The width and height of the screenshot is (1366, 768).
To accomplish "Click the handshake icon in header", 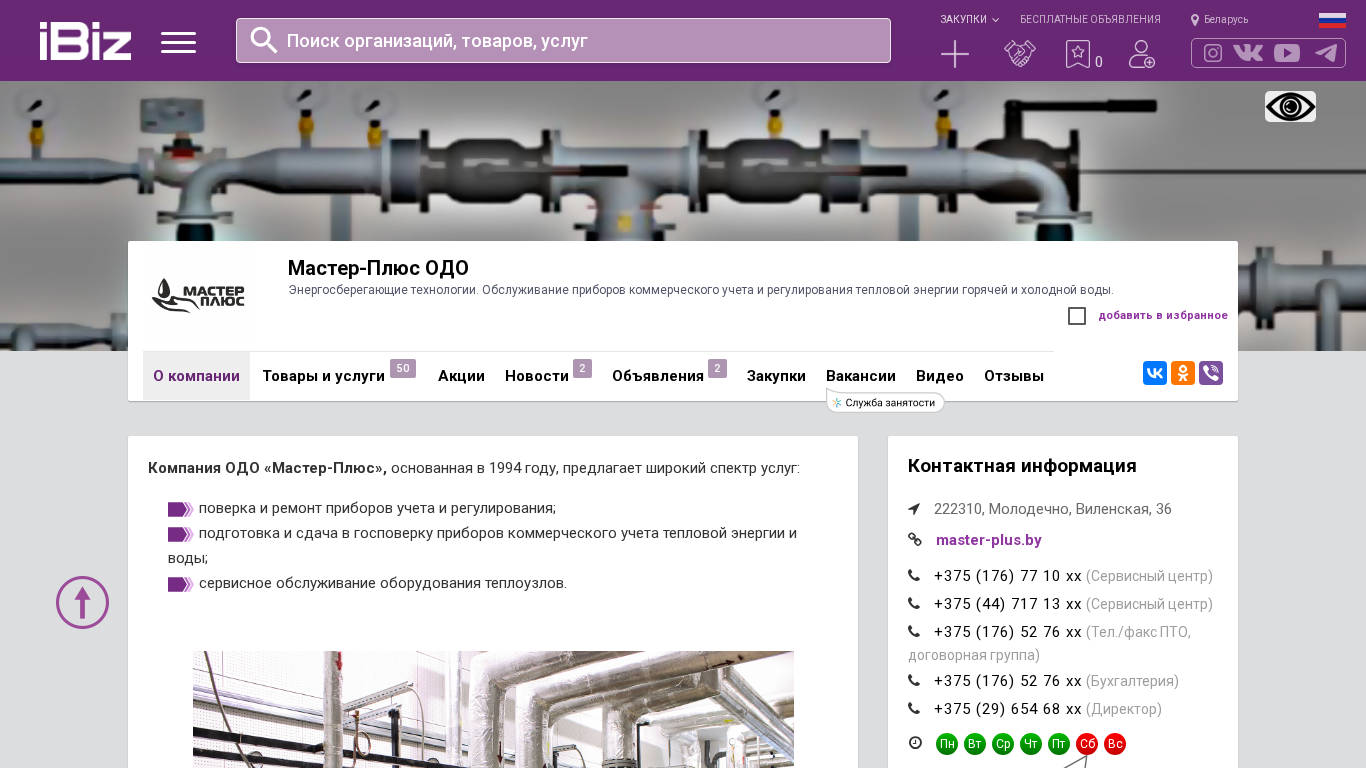I will click(x=1020, y=54).
